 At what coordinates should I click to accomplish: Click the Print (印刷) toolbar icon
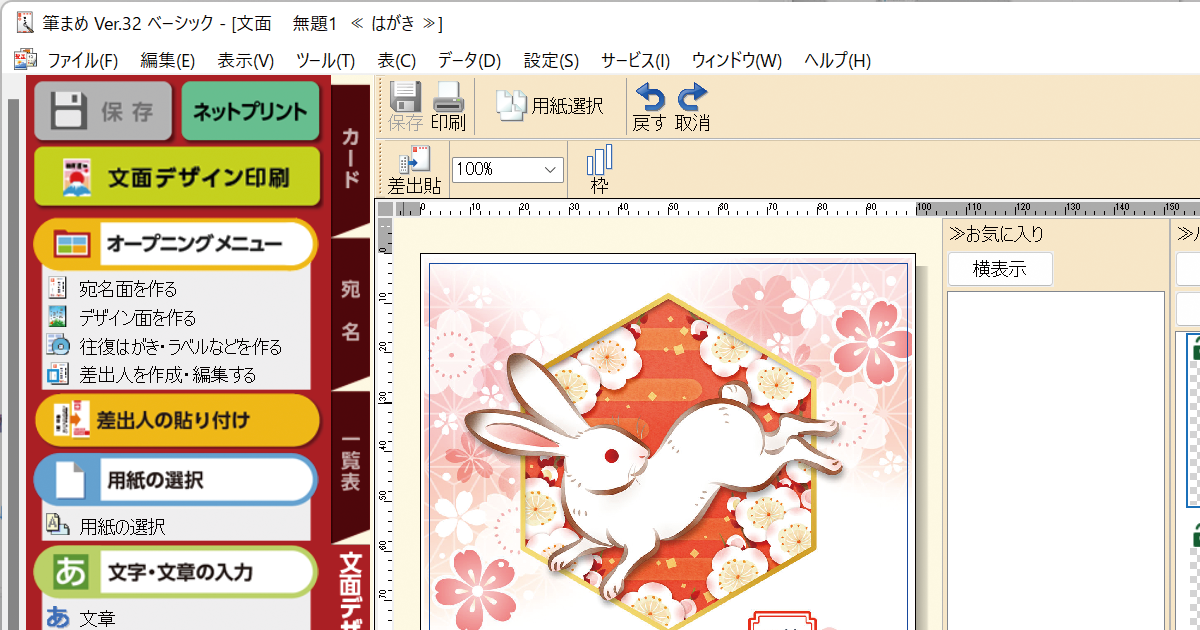pyautogui.click(x=448, y=106)
